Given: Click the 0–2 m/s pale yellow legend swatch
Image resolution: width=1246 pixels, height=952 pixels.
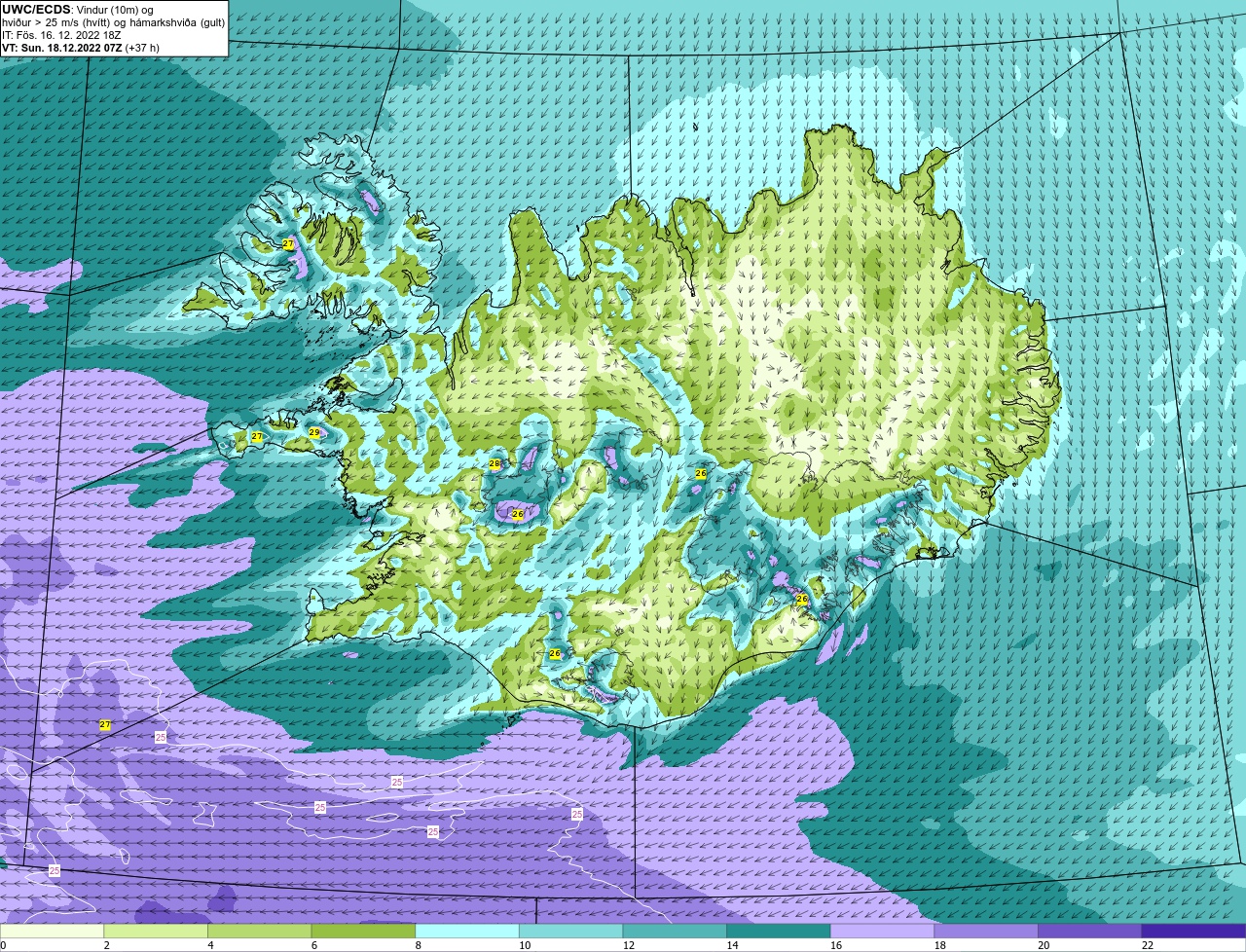Looking at the screenshot, I should pos(52,932).
